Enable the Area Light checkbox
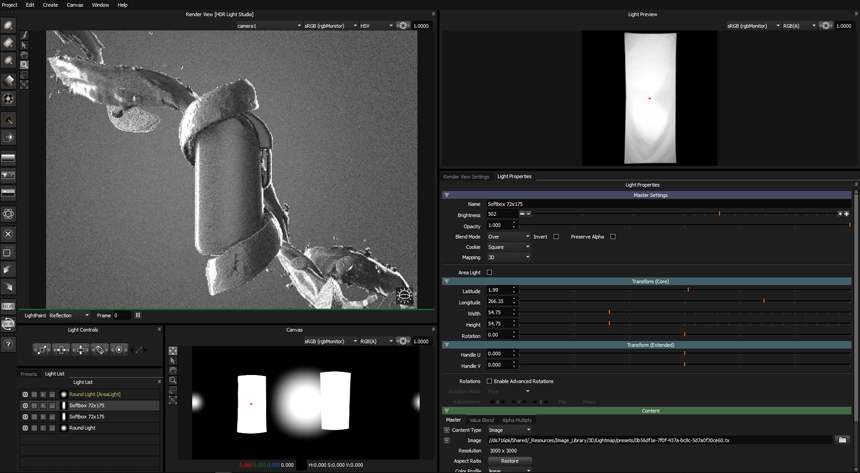This screenshot has width=860, height=473. coord(489,272)
